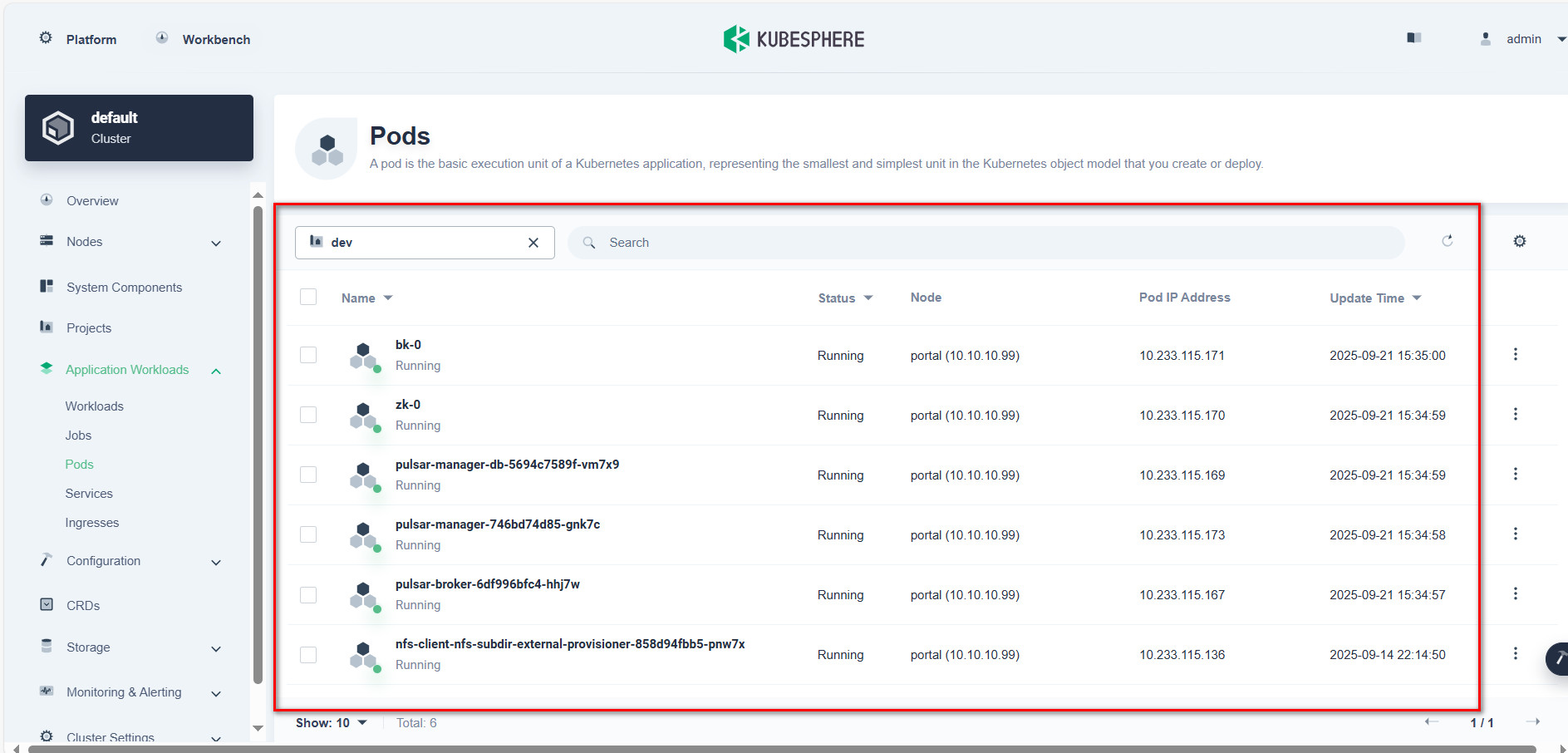Open the admin user dropdown arrow
Viewport: 1568px width, 753px height.
click(x=1561, y=39)
